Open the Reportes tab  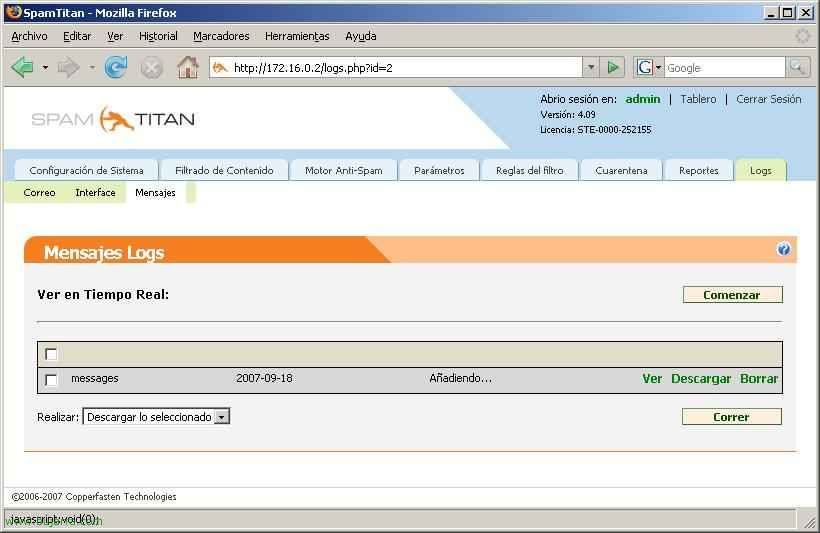[699, 171]
